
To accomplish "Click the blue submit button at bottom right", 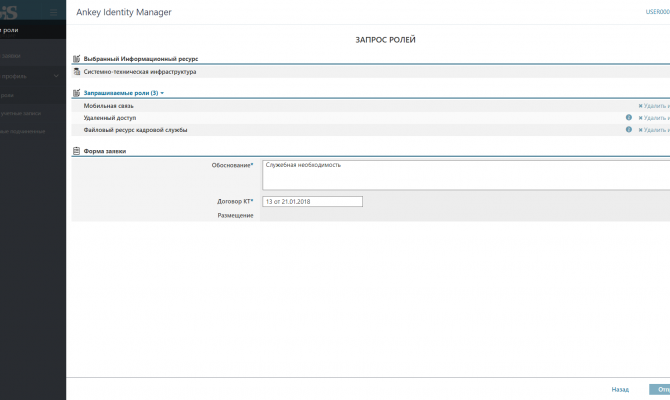I will point(660,389).
